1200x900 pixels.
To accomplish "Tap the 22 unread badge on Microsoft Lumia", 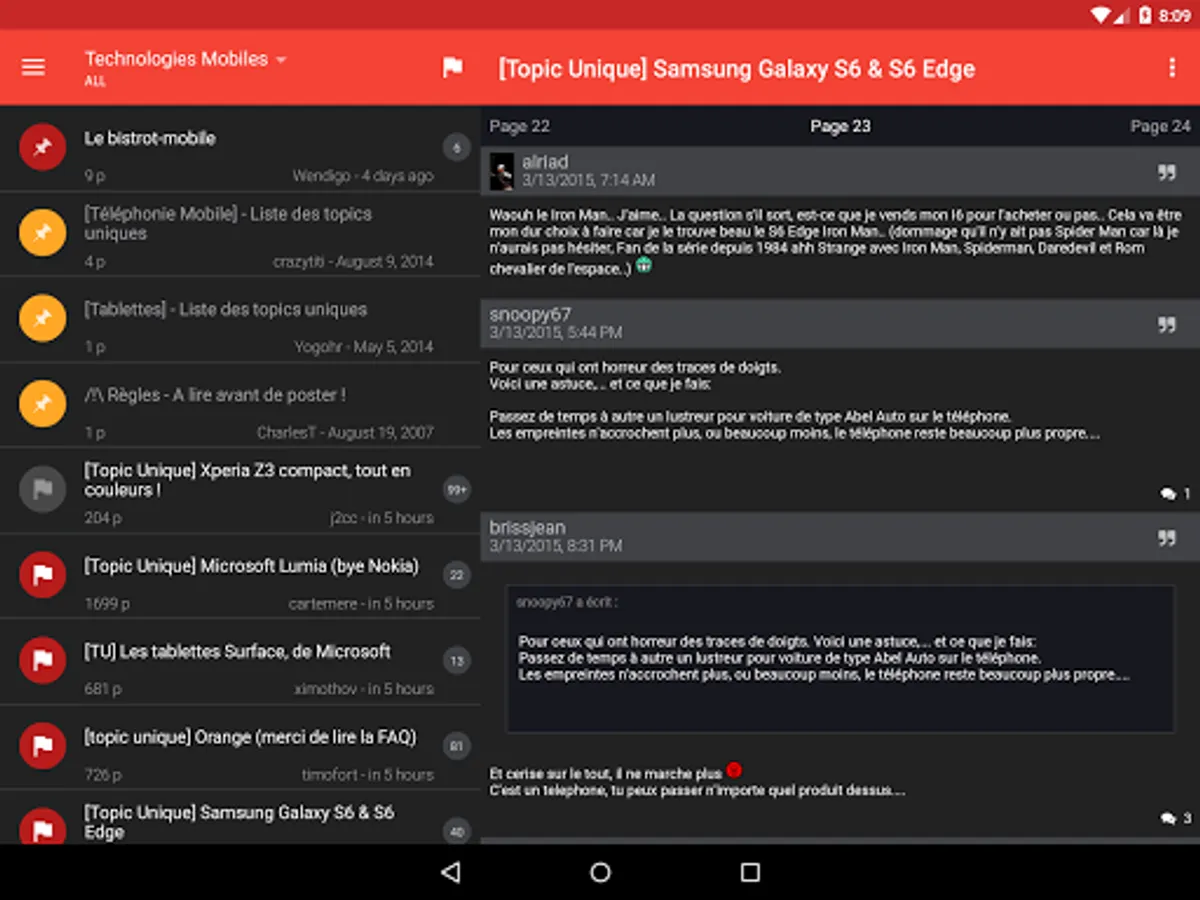I will pos(456,575).
